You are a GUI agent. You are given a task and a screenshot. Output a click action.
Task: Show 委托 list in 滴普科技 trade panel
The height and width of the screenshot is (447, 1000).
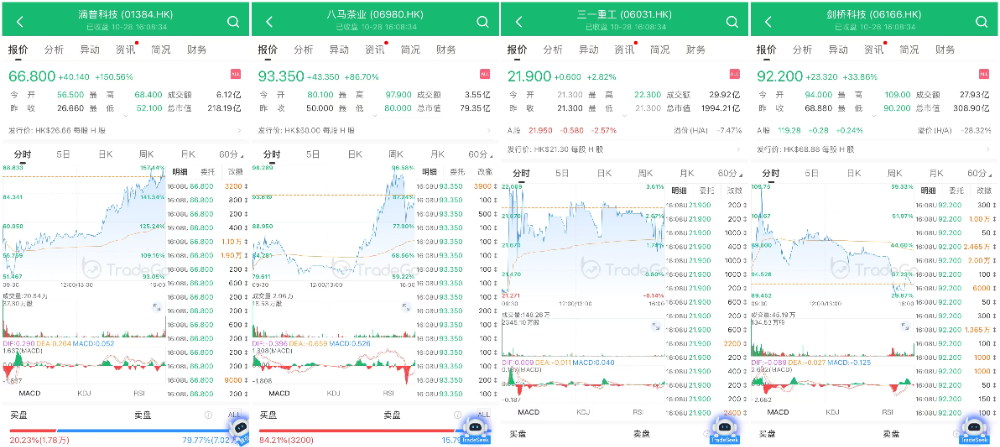(x=208, y=172)
